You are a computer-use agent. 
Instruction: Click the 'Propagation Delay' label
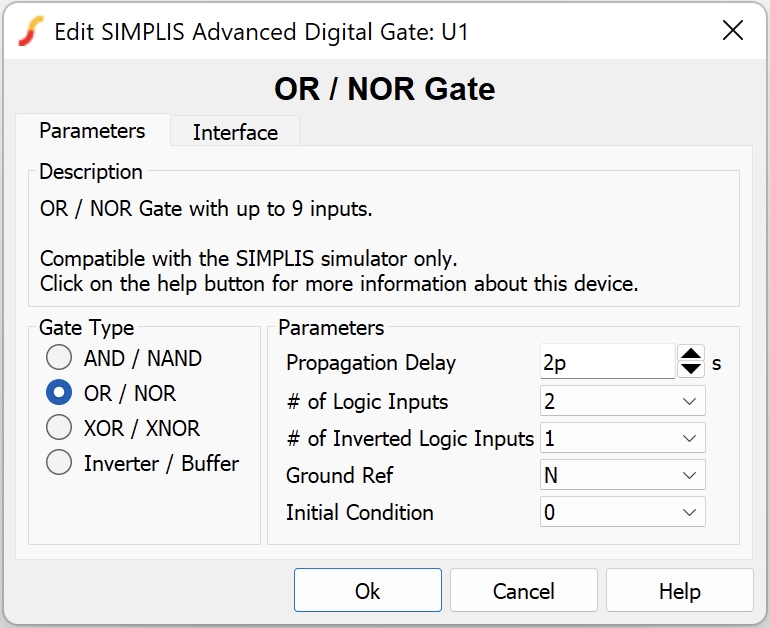coord(371,362)
